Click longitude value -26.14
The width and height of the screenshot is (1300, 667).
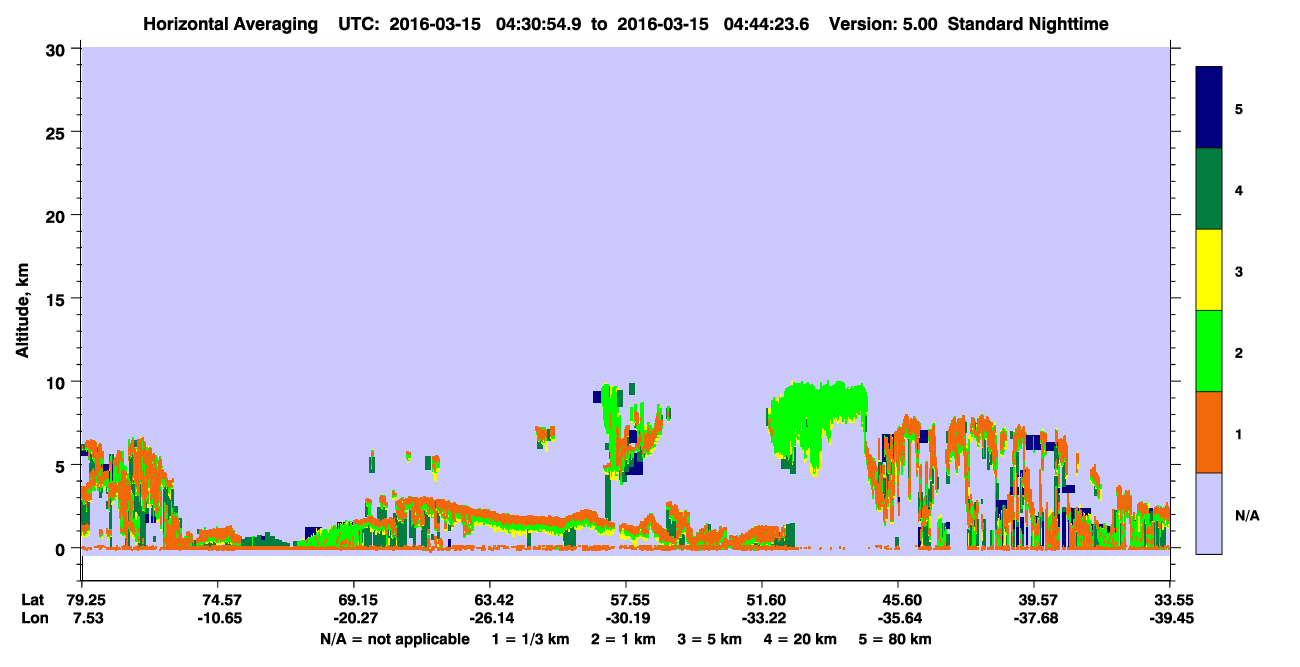(490, 619)
